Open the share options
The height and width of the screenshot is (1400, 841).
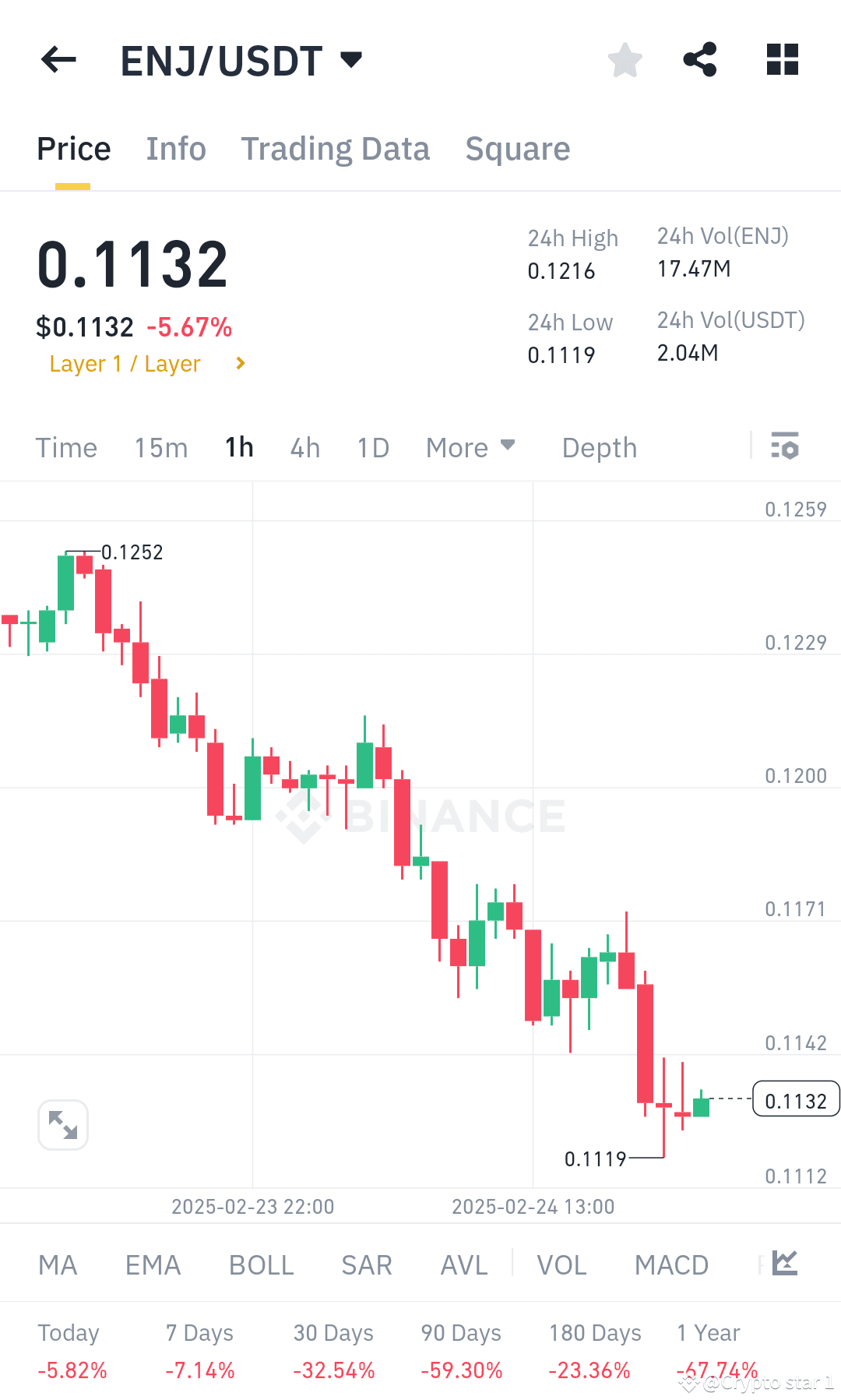click(699, 59)
